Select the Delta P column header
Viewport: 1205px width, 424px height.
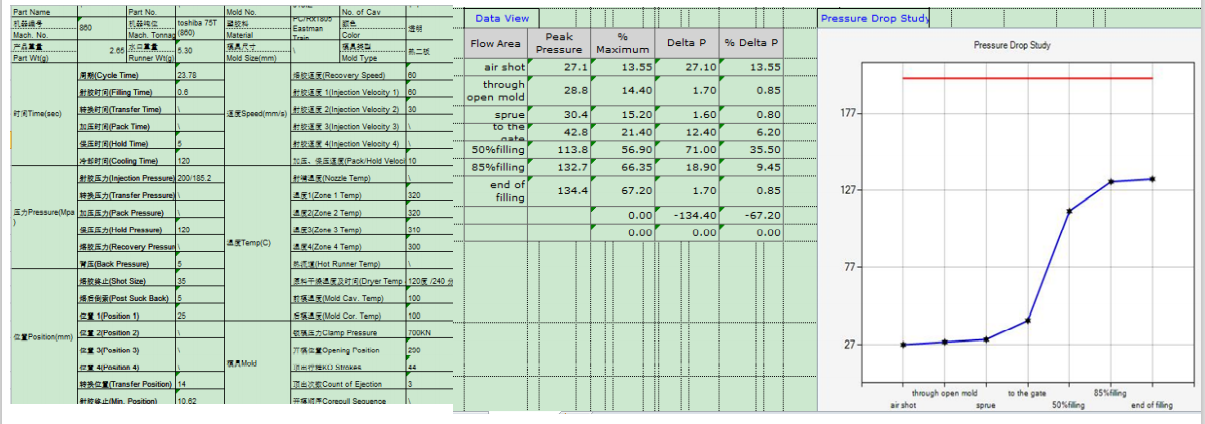687,43
